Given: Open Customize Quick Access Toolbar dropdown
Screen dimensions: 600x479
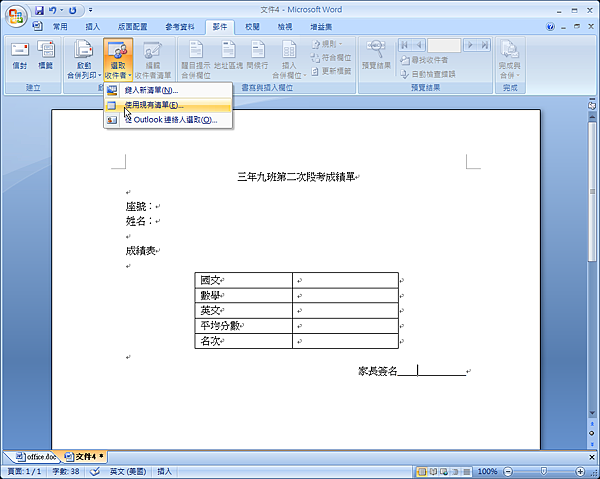Looking at the screenshot, I should [91, 10].
